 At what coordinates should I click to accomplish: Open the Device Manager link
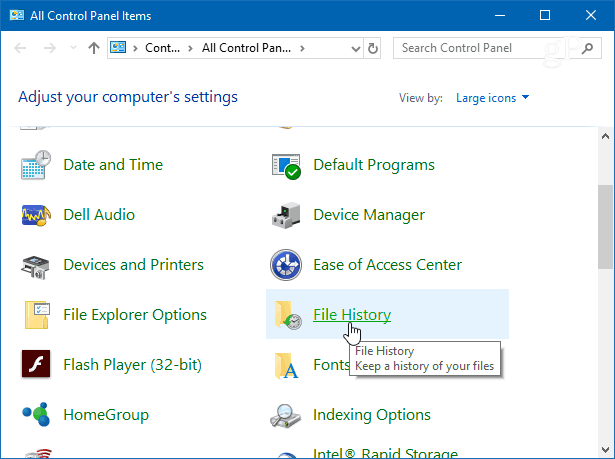point(369,215)
